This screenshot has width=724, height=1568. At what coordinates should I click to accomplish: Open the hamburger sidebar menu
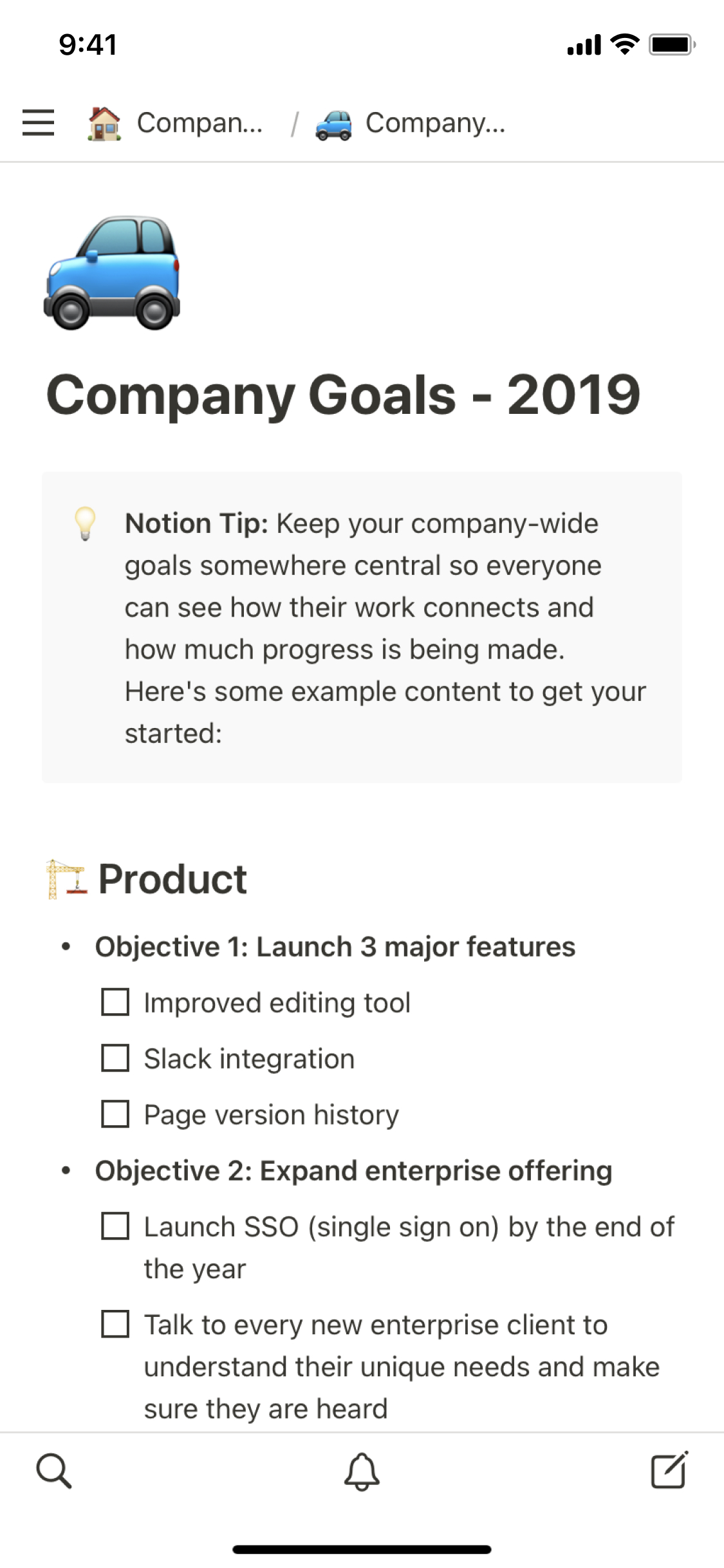coord(38,122)
